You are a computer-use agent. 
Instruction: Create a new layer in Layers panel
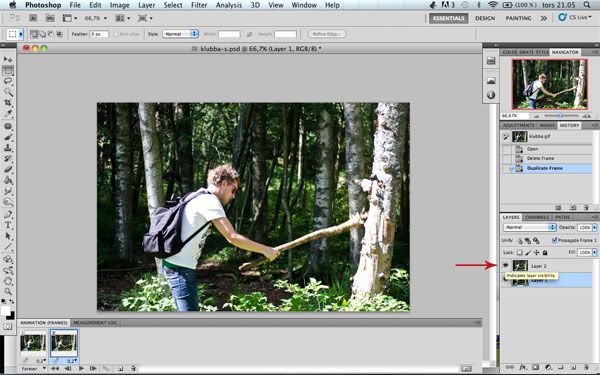coord(573,367)
